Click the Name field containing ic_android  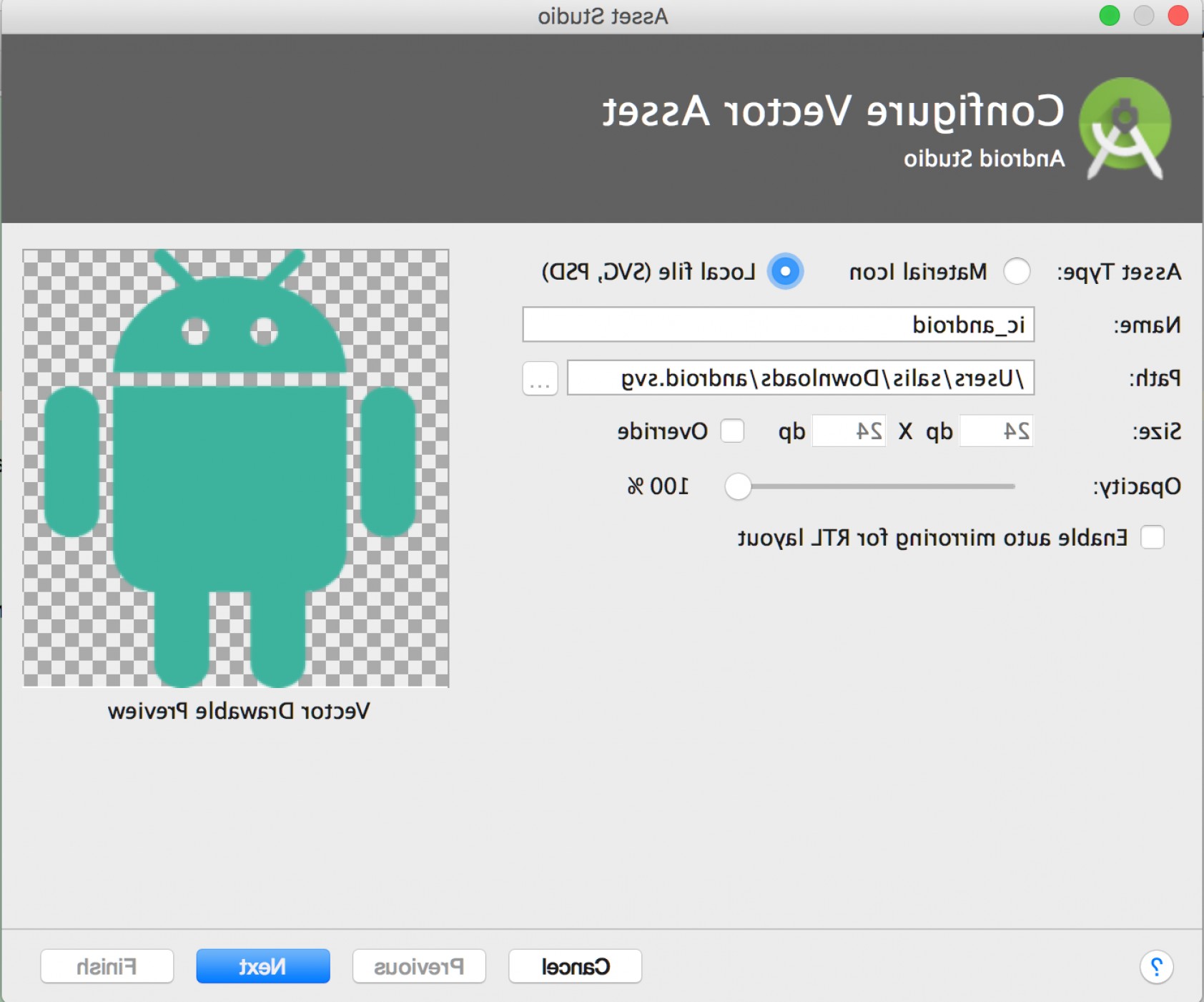pyautogui.click(x=778, y=325)
